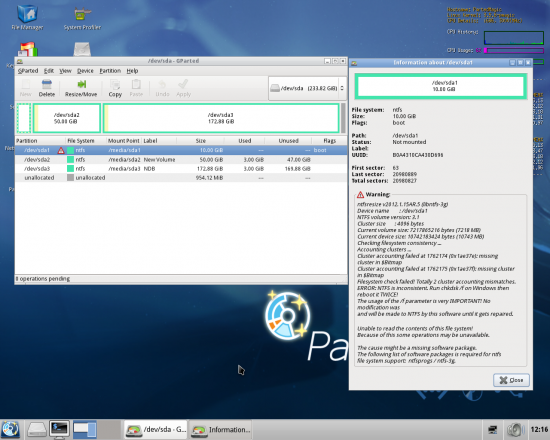
Task: Click the 172.88 GiB size cell
Action: tap(209, 169)
